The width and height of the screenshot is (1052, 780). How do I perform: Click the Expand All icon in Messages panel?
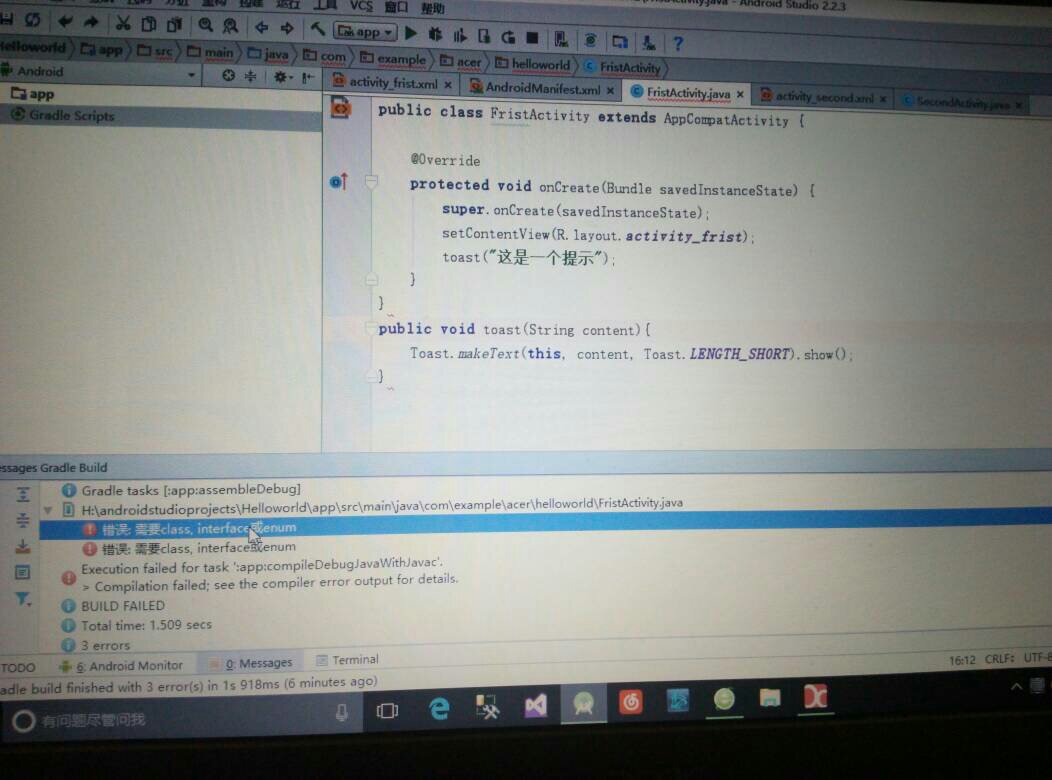point(23,495)
